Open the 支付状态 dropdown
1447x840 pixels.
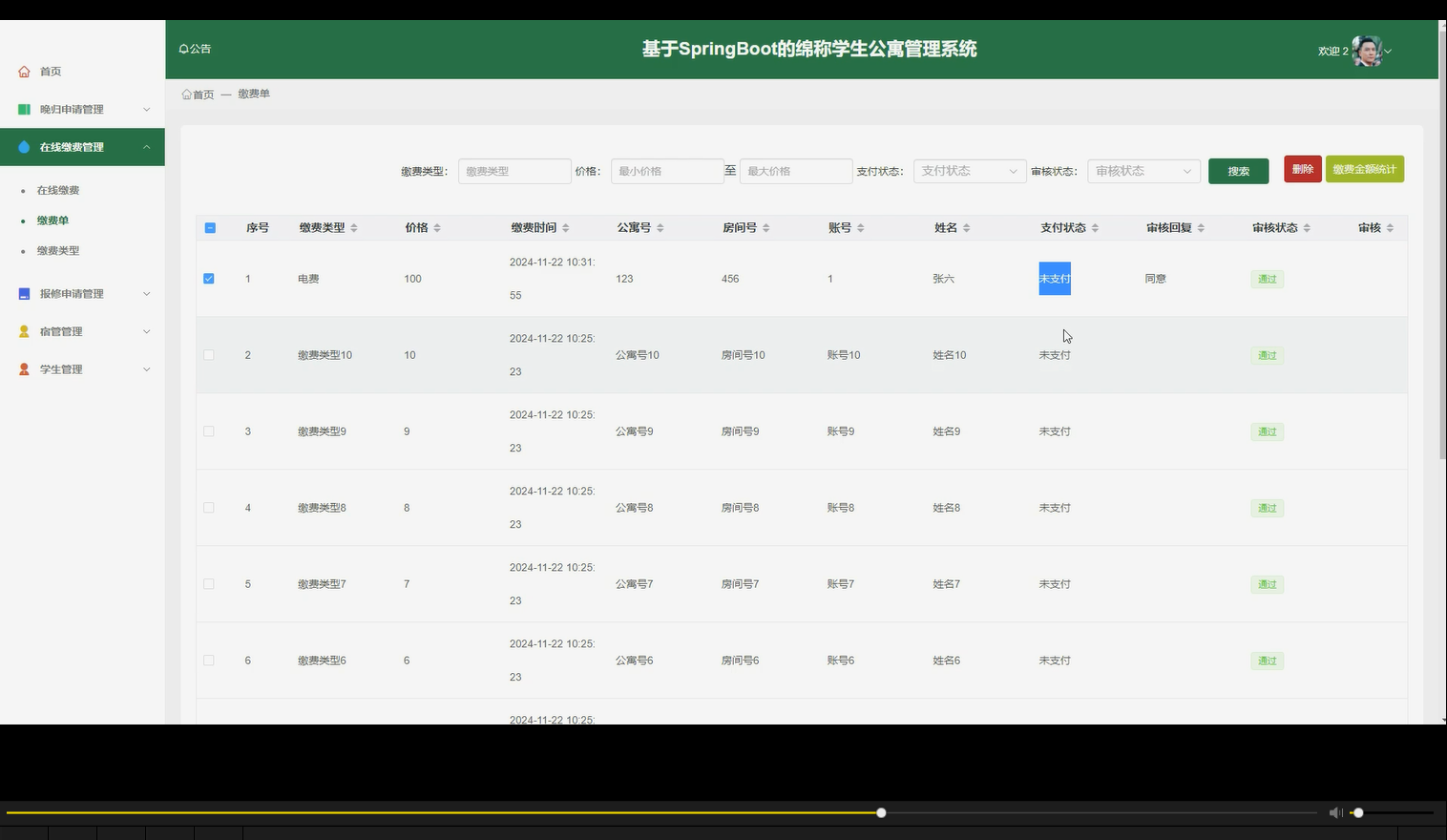tap(968, 170)
